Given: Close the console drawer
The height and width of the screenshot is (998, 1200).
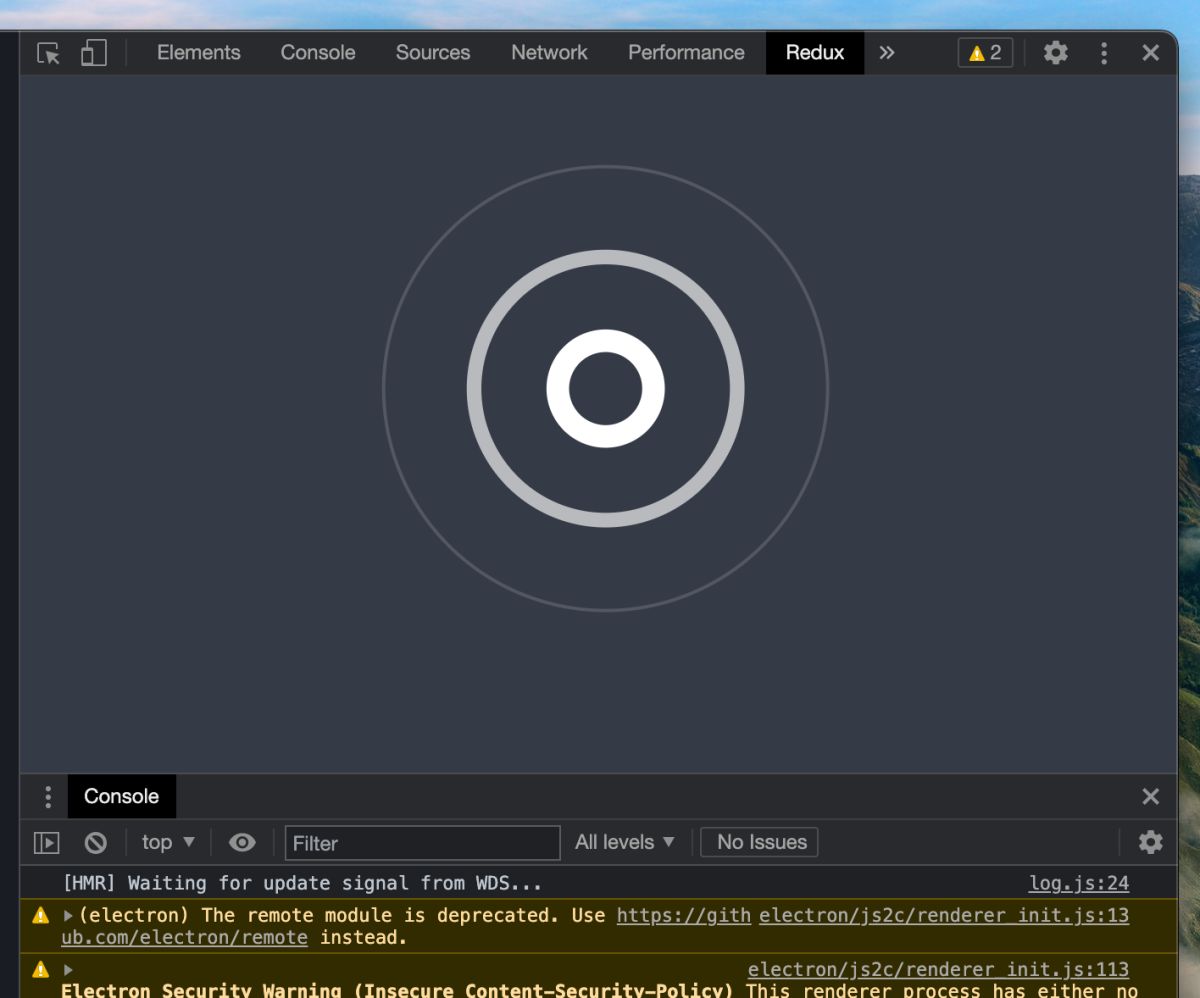Looking at the screenshot, I should click(1151, 797).
